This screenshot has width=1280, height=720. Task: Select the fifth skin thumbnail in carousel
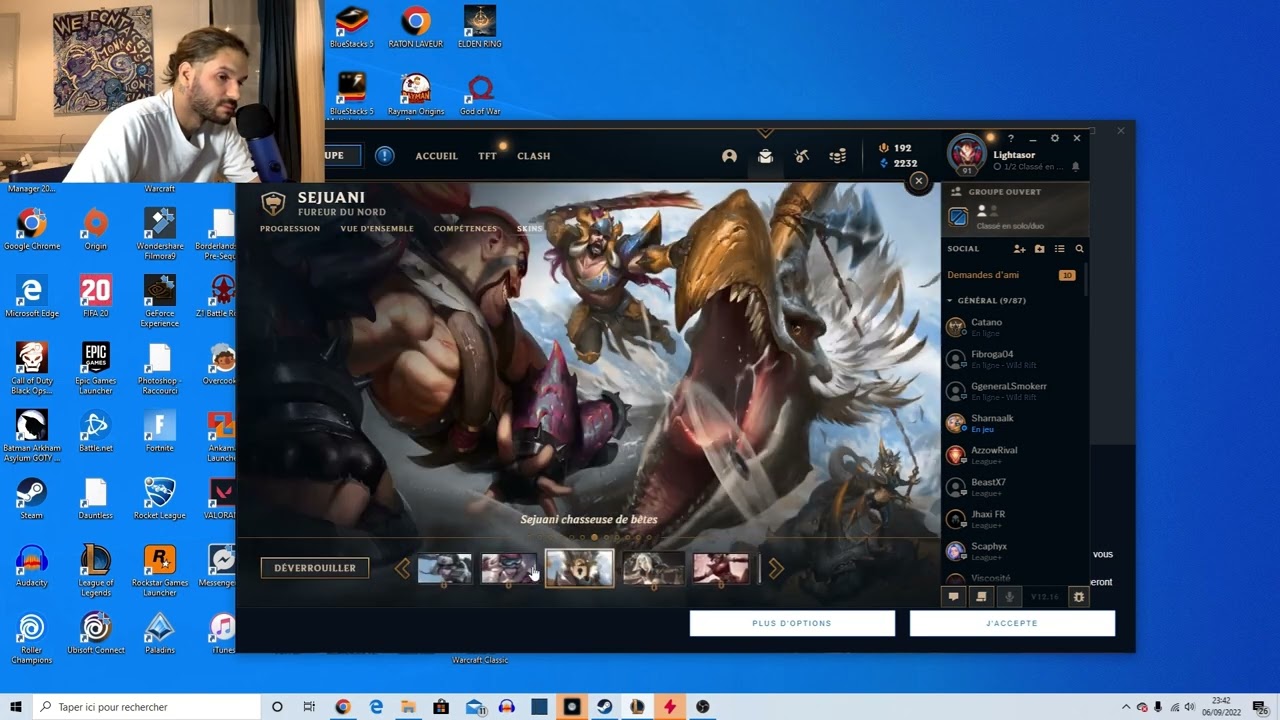click(x=721, y=568)
